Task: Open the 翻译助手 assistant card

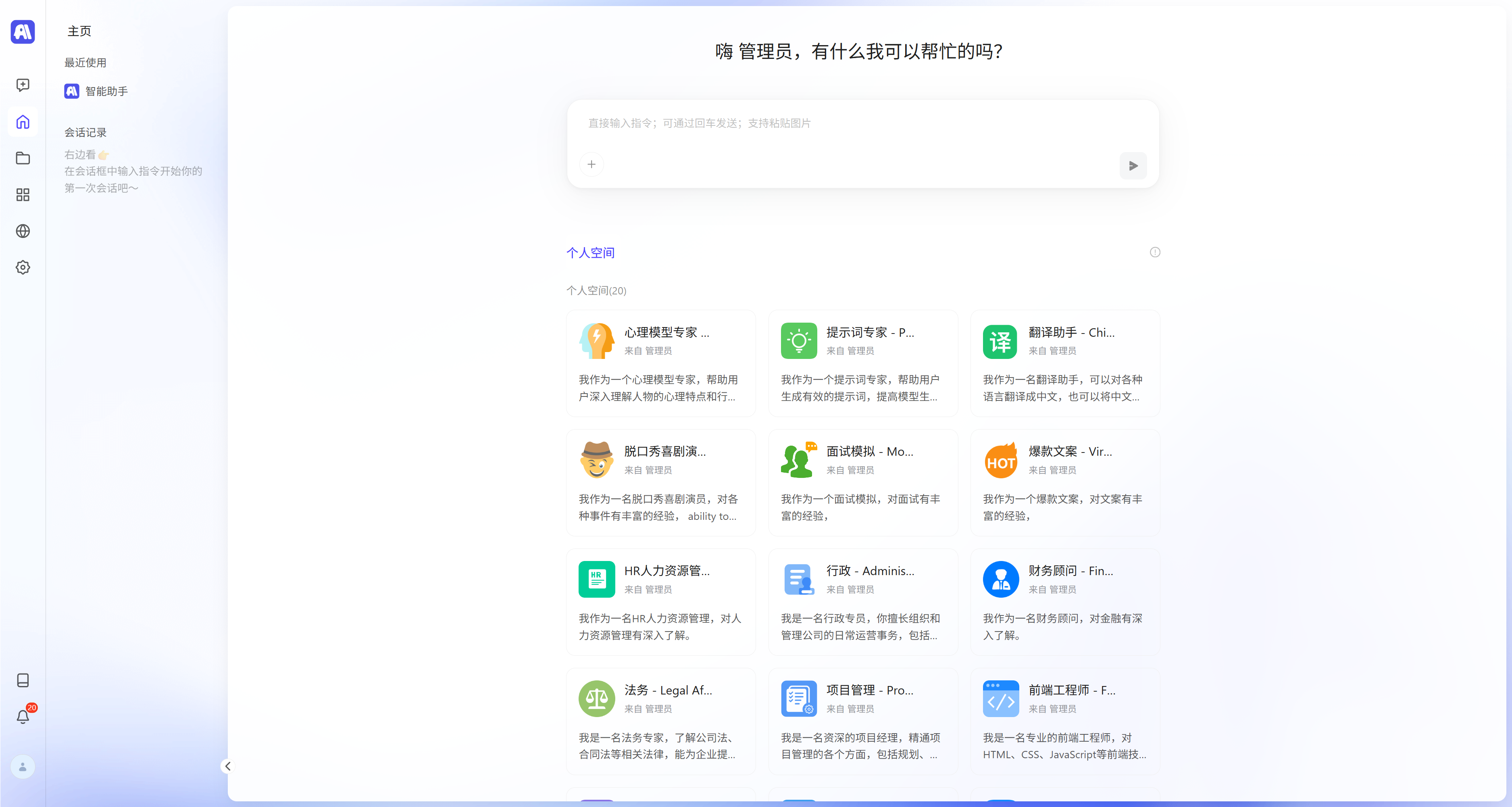Action: [1065, 363]
